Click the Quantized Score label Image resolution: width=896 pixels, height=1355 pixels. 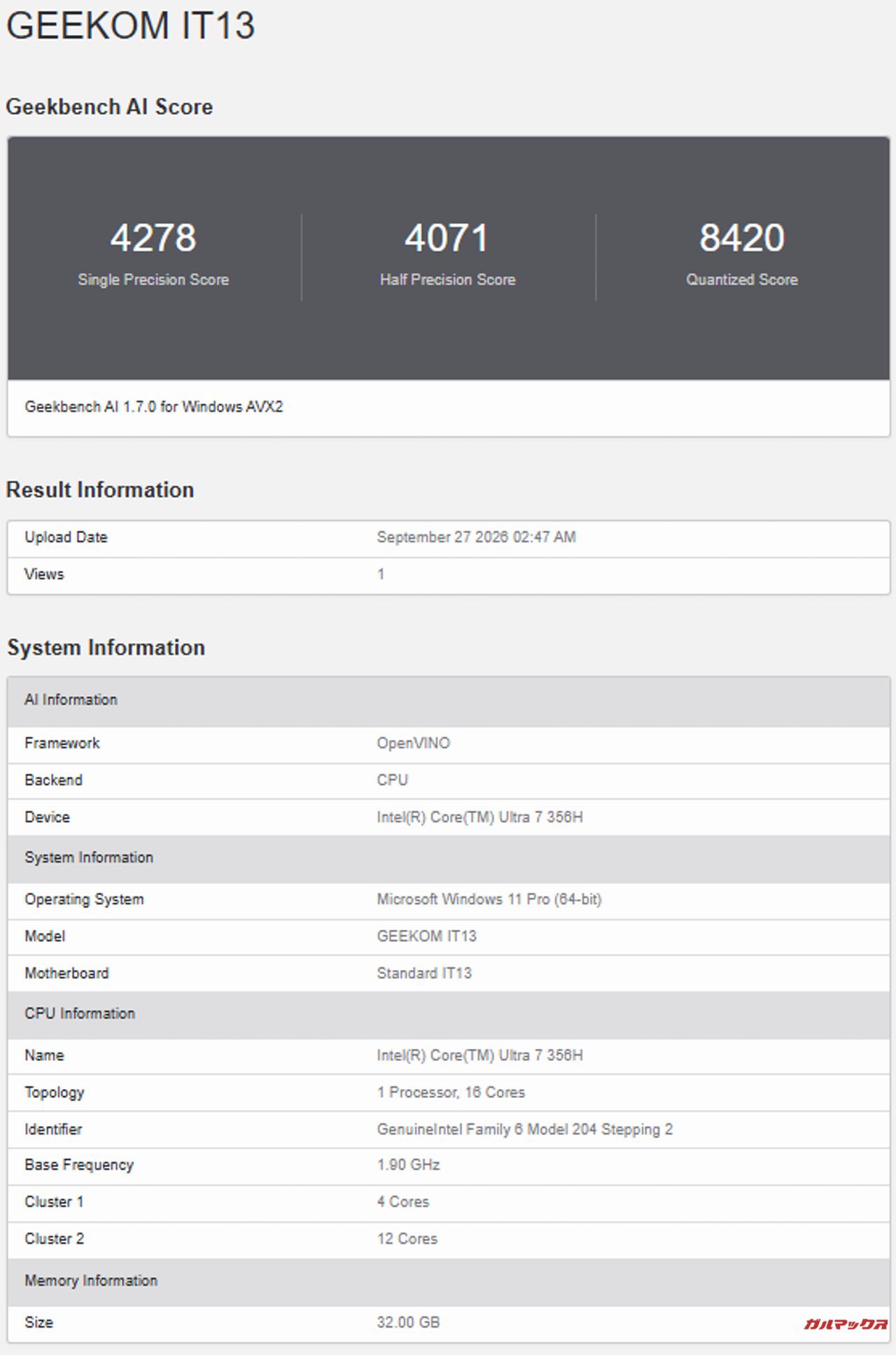742,279
